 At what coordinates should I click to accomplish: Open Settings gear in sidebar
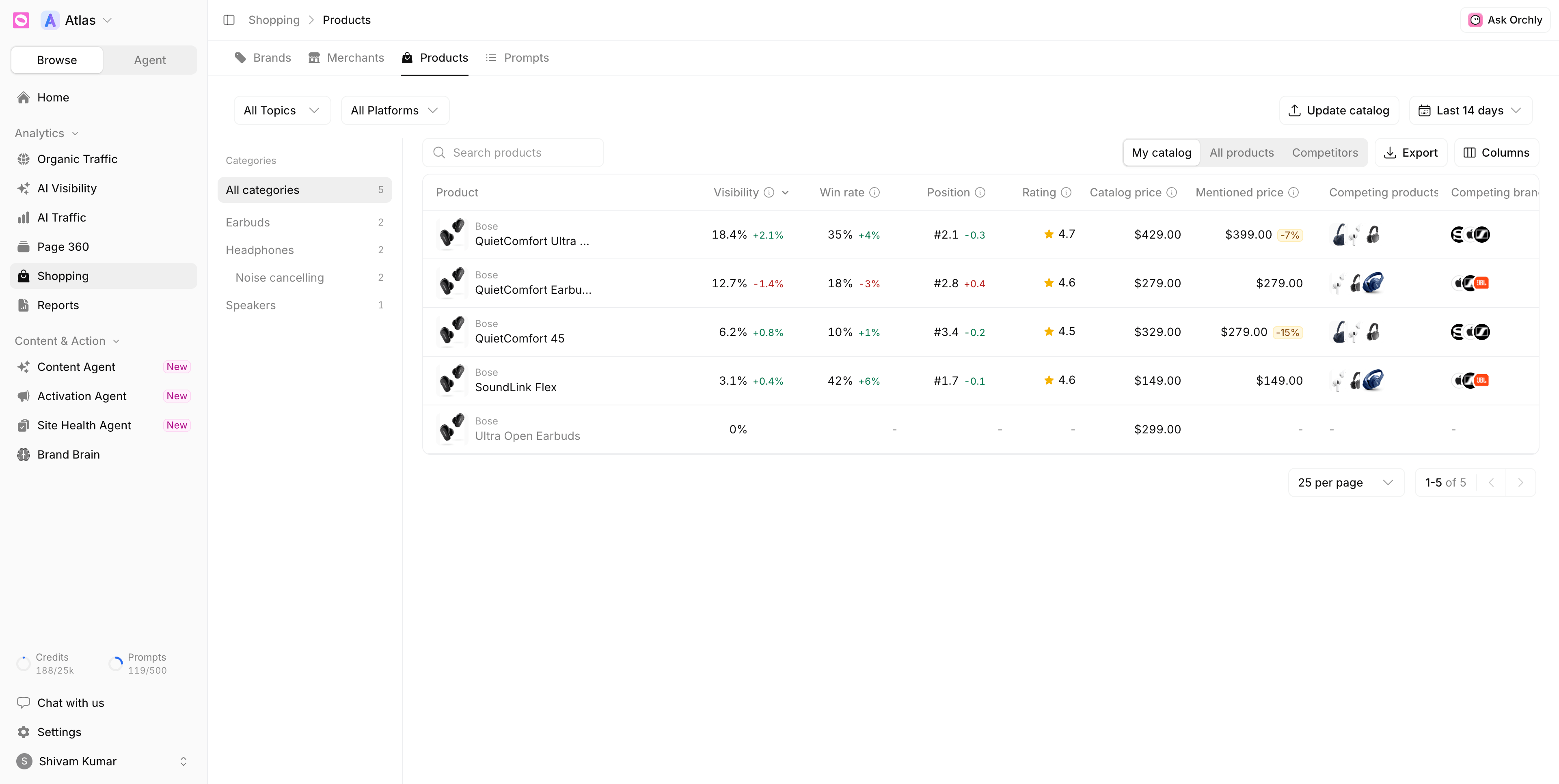tap(104, 732)
